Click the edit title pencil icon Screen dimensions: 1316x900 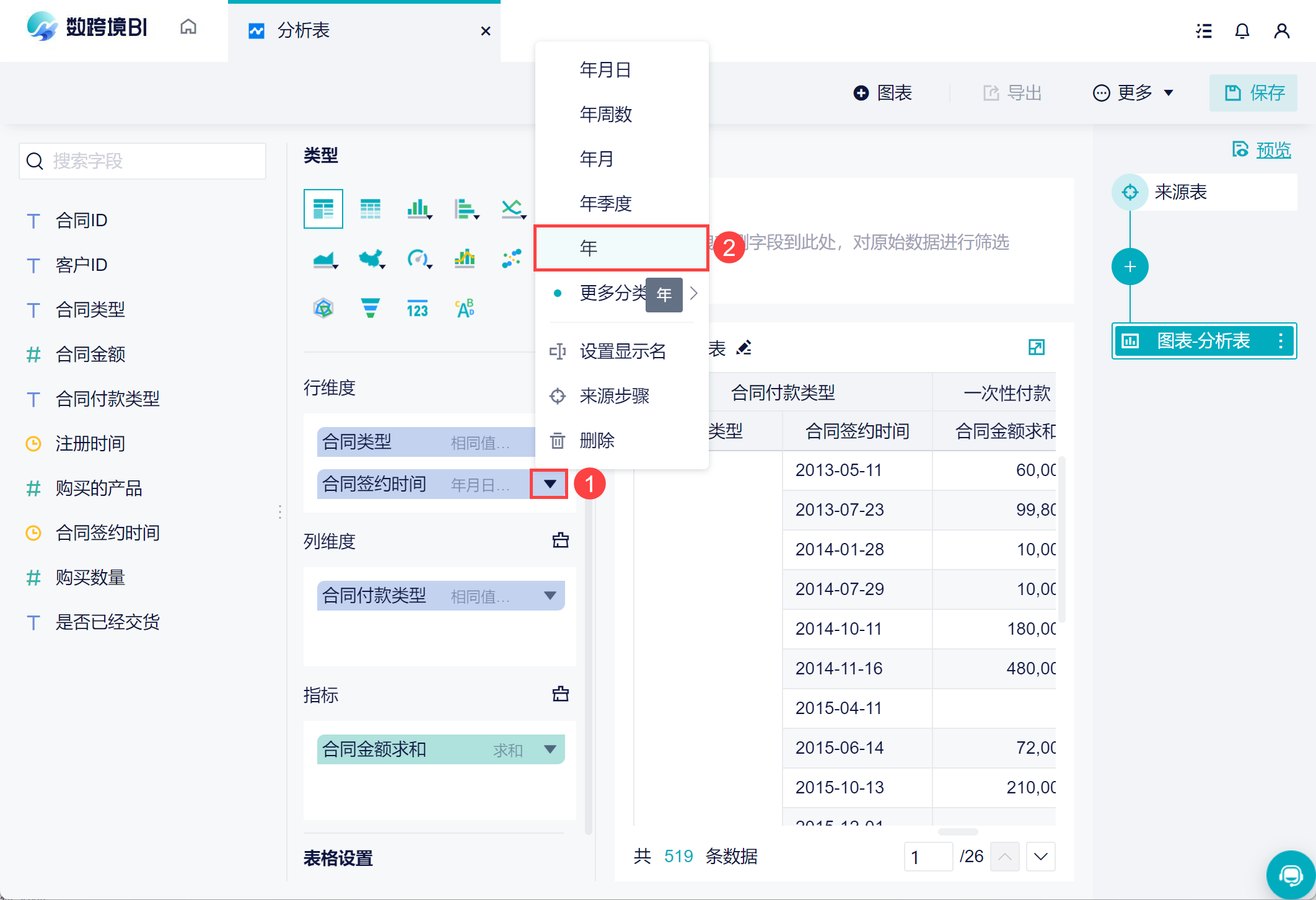coord(744,348)
